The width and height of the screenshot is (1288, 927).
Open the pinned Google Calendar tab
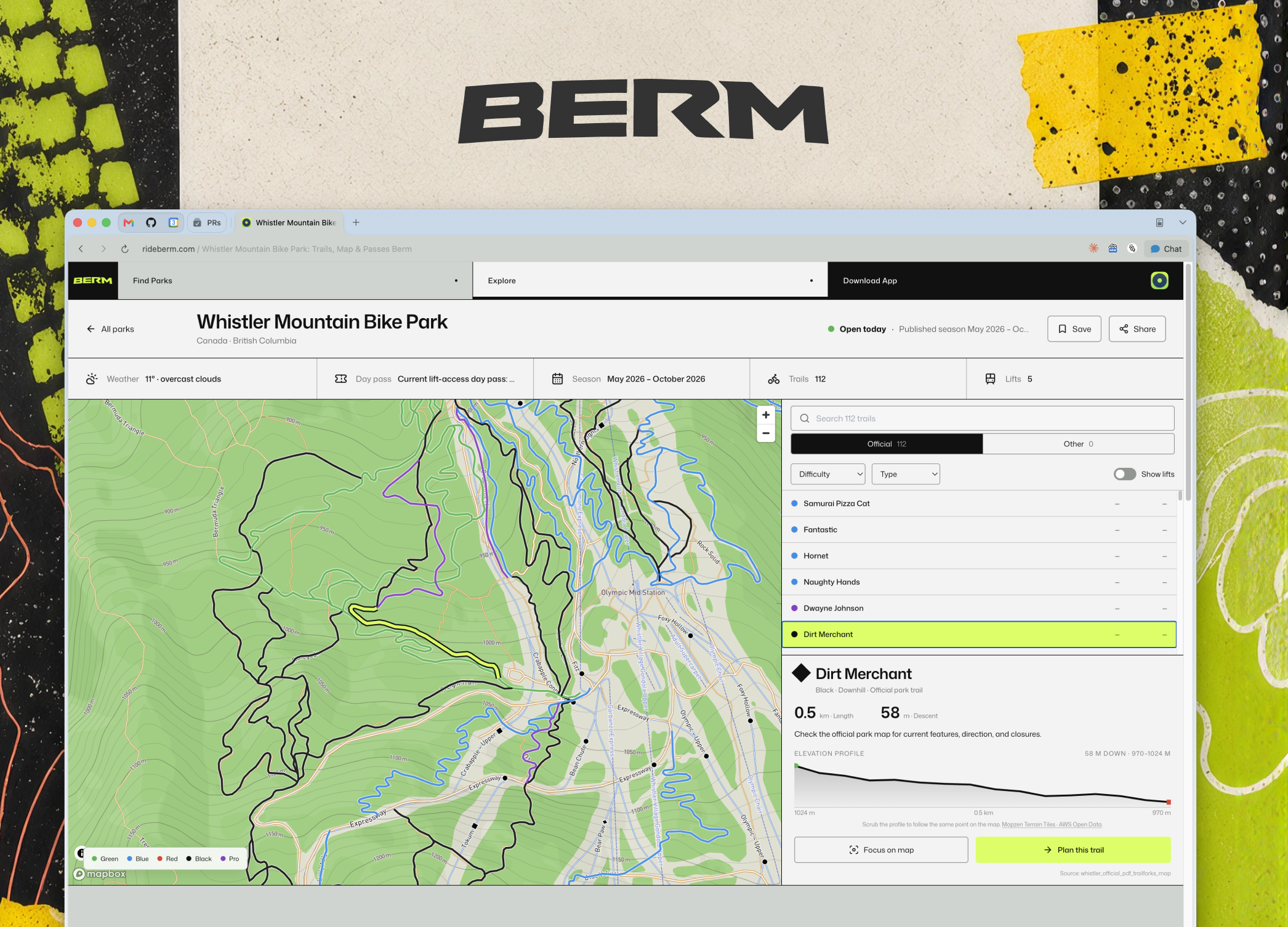click(174, 223)
